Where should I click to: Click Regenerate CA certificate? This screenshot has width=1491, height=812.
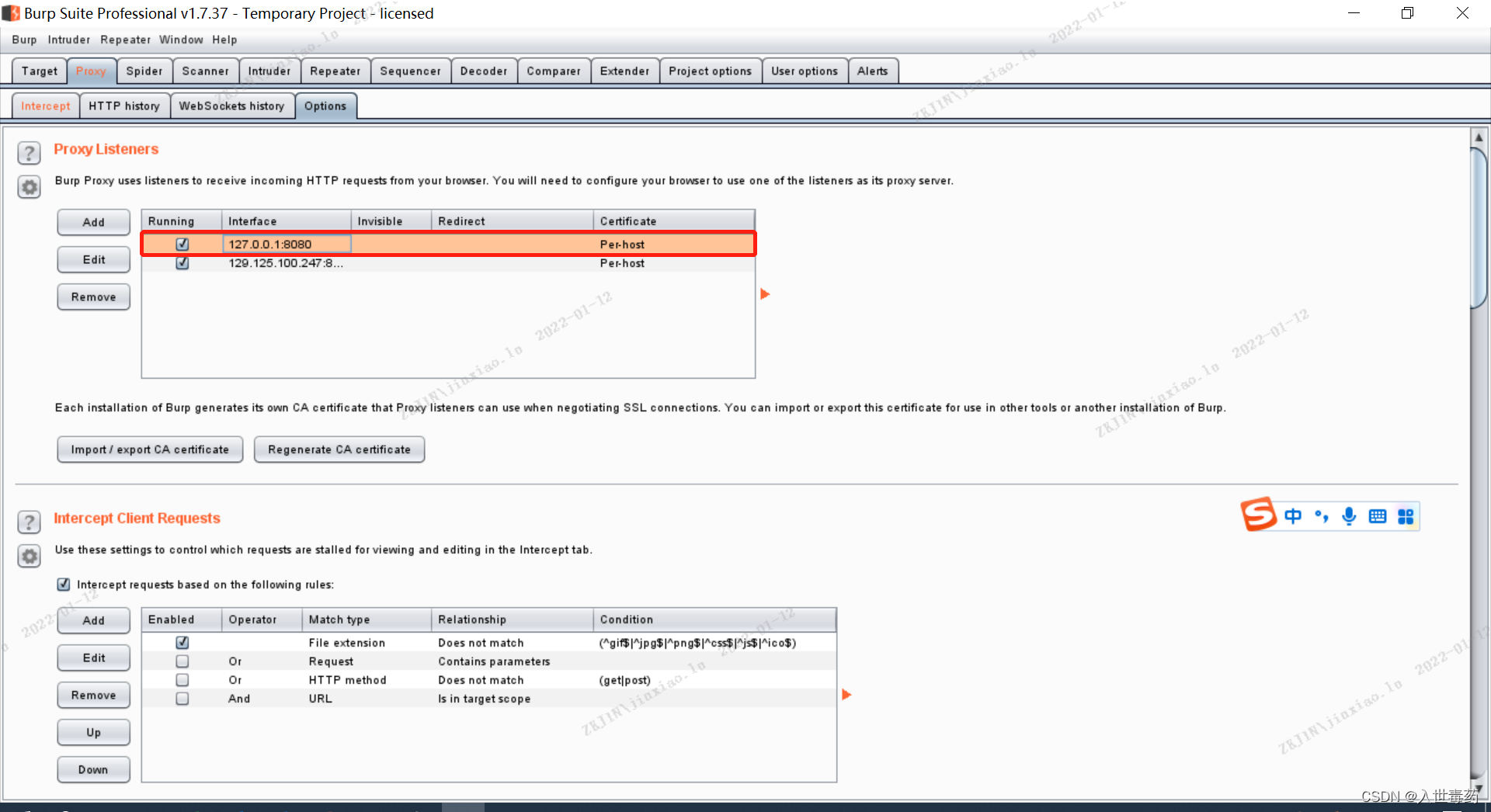click(339, 449)
